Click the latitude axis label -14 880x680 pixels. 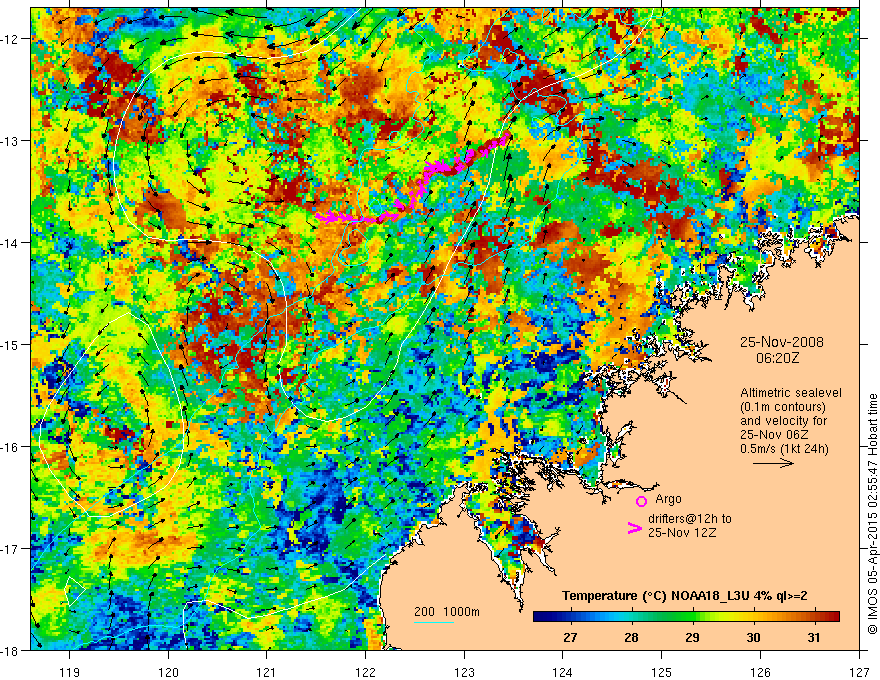(x=11, y=243)
